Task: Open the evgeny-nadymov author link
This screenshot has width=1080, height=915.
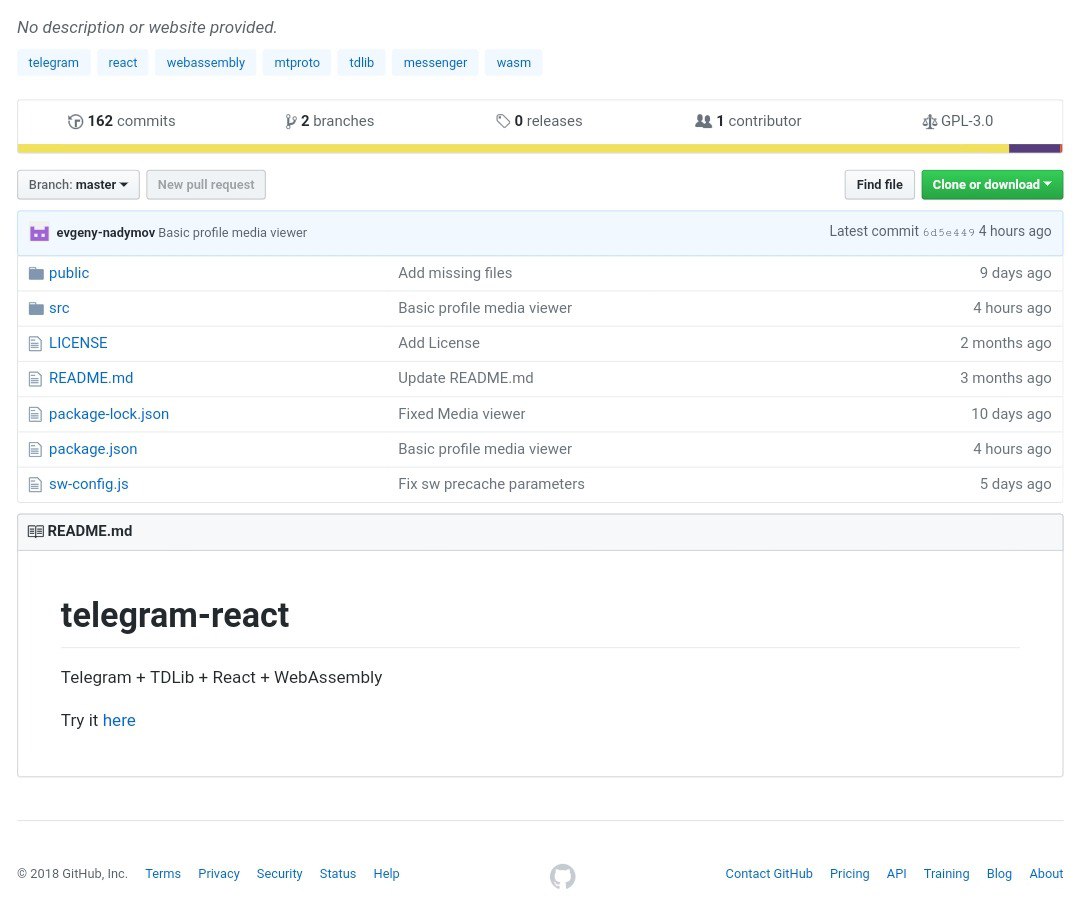Action: tap(105, 233)
